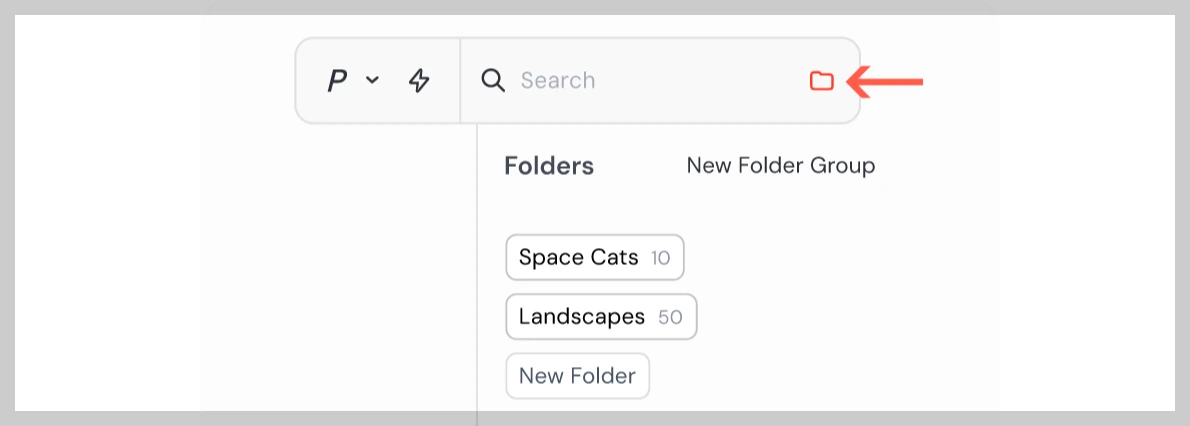Screen dimensions: 1190x426
Task: Click the 10 count on Space Cats
Action: (660, 258)
